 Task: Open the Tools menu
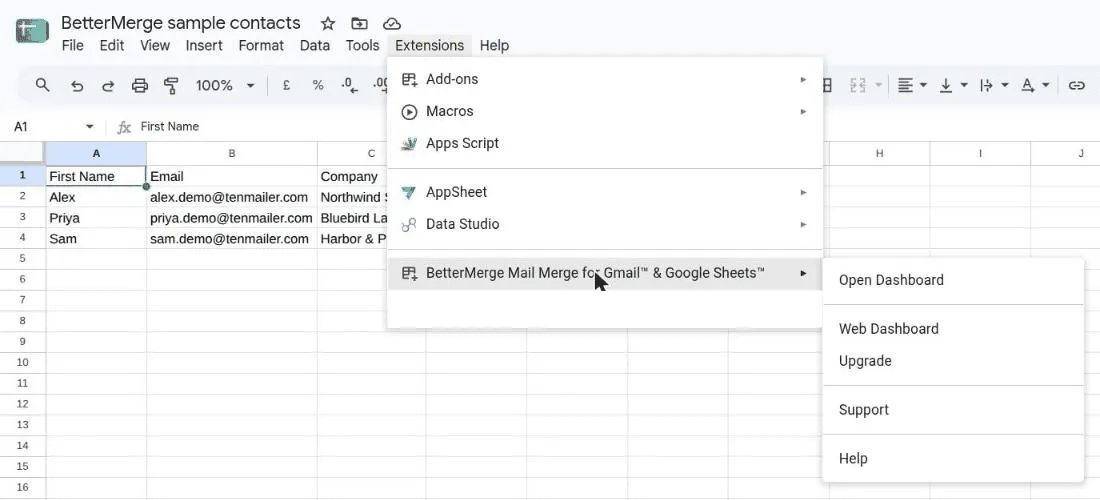[x=362, y=46]
